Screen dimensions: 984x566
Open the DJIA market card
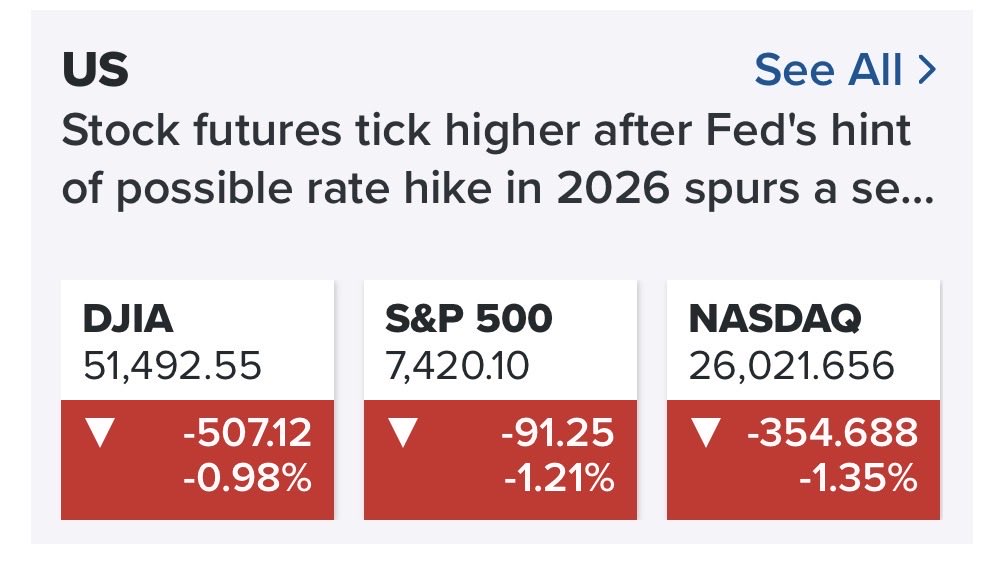pos(197,400)
